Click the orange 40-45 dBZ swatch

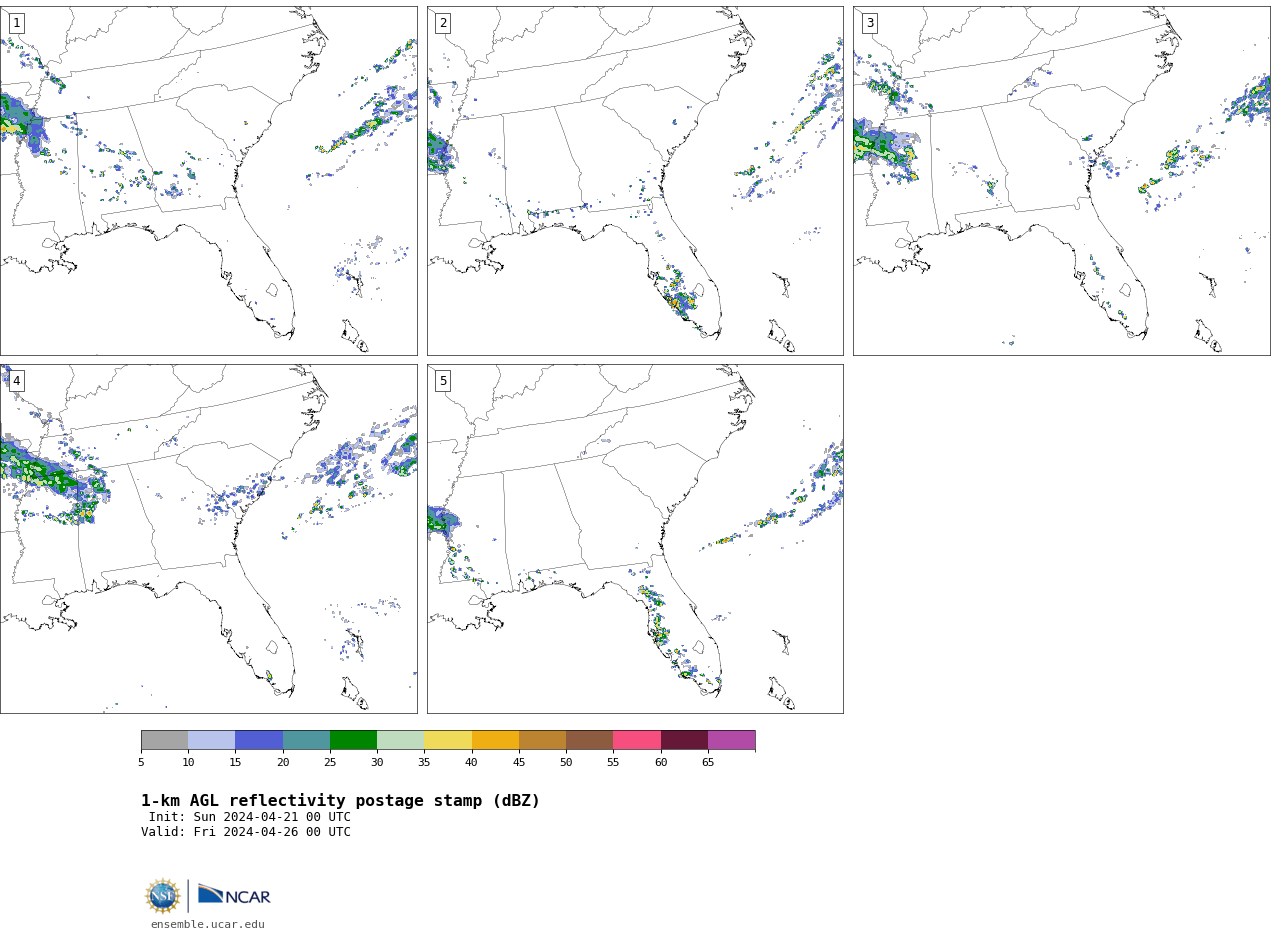(x=495, y=740)
